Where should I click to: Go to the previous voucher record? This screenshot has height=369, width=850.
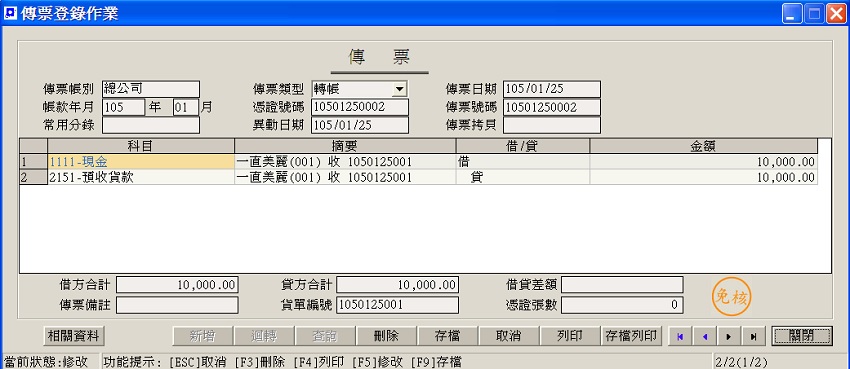[705, 336]
